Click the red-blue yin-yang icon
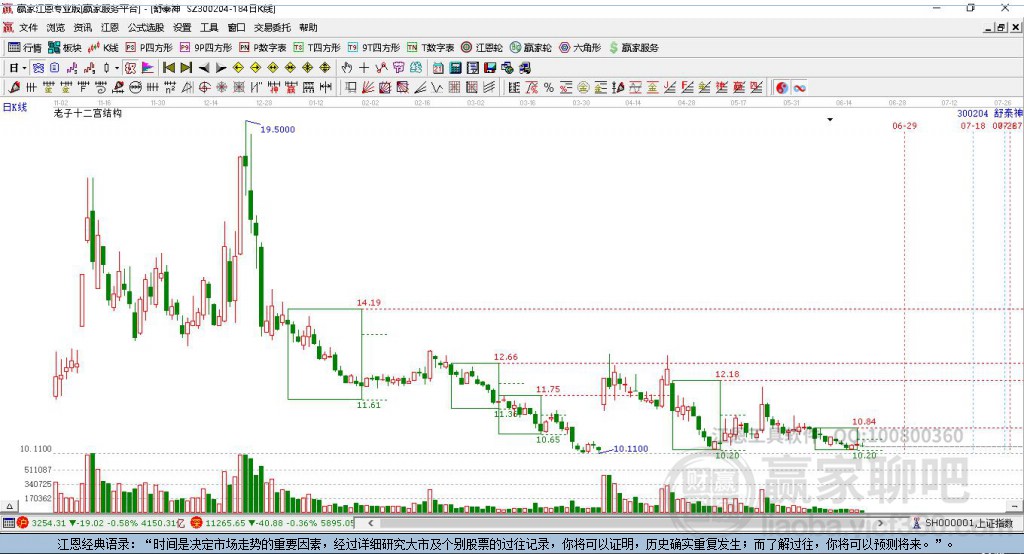The image size is (1024, 554). 782,88
